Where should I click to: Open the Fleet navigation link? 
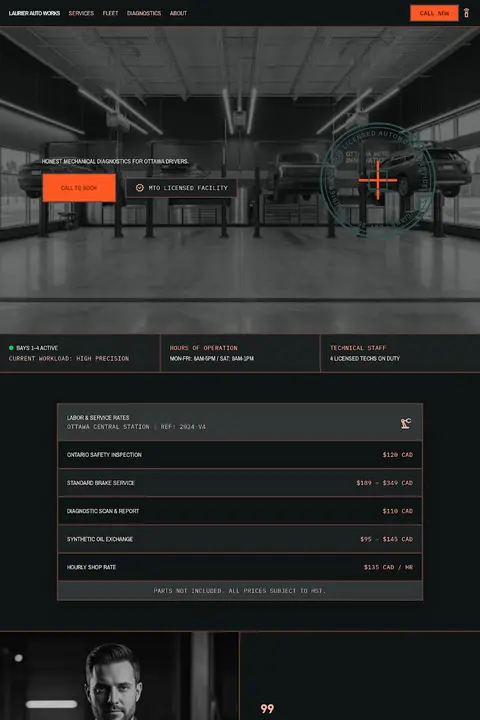110,13
